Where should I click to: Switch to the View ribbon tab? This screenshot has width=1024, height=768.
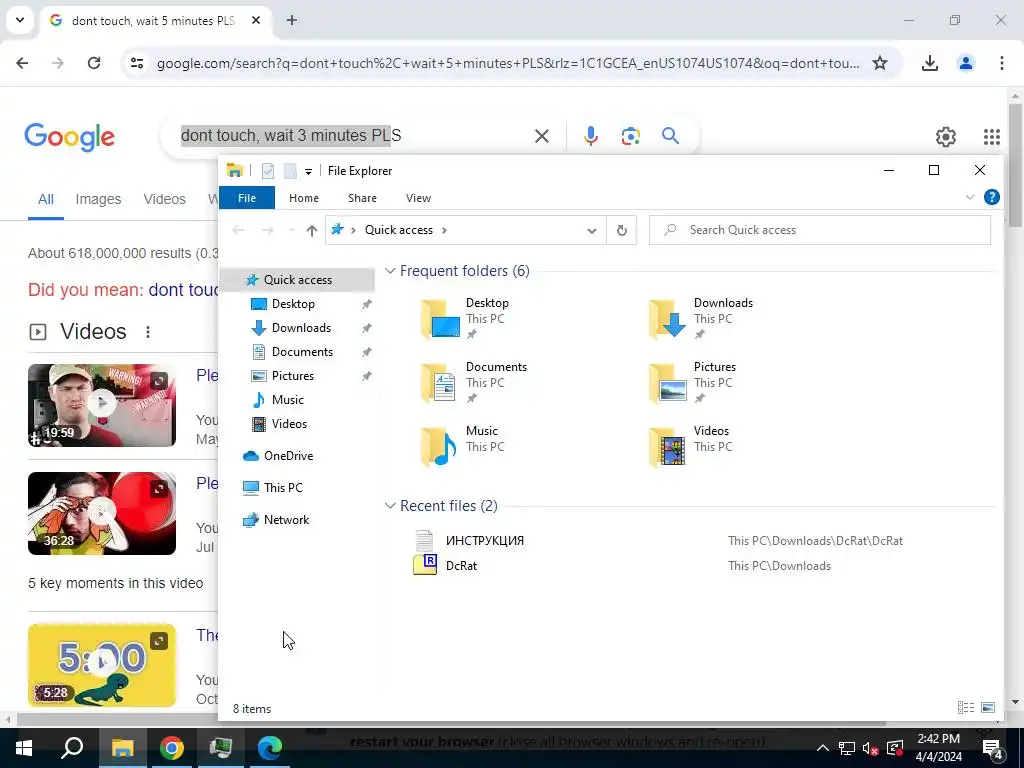(418, 198)
